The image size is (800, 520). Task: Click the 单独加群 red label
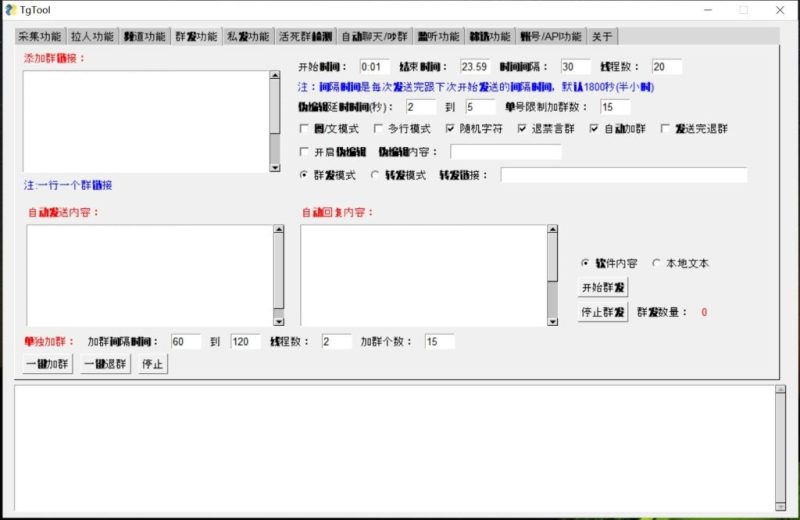pyautogui.click(x=49, y=342)
